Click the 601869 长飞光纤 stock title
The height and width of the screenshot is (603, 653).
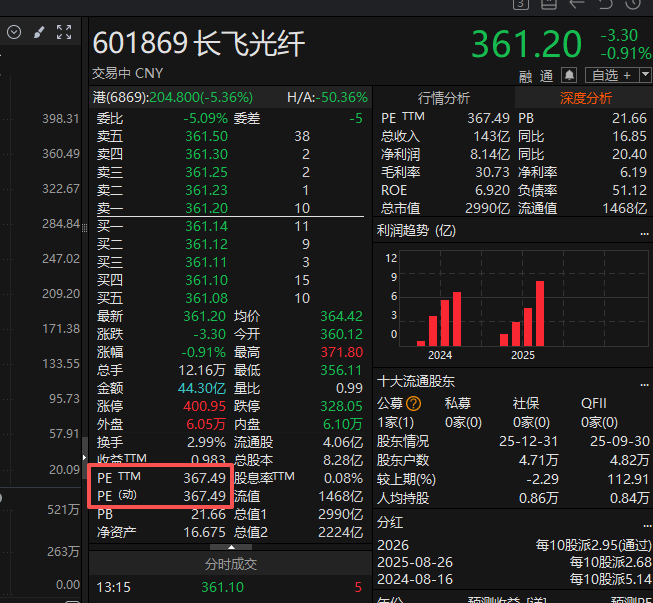(199, 44)
